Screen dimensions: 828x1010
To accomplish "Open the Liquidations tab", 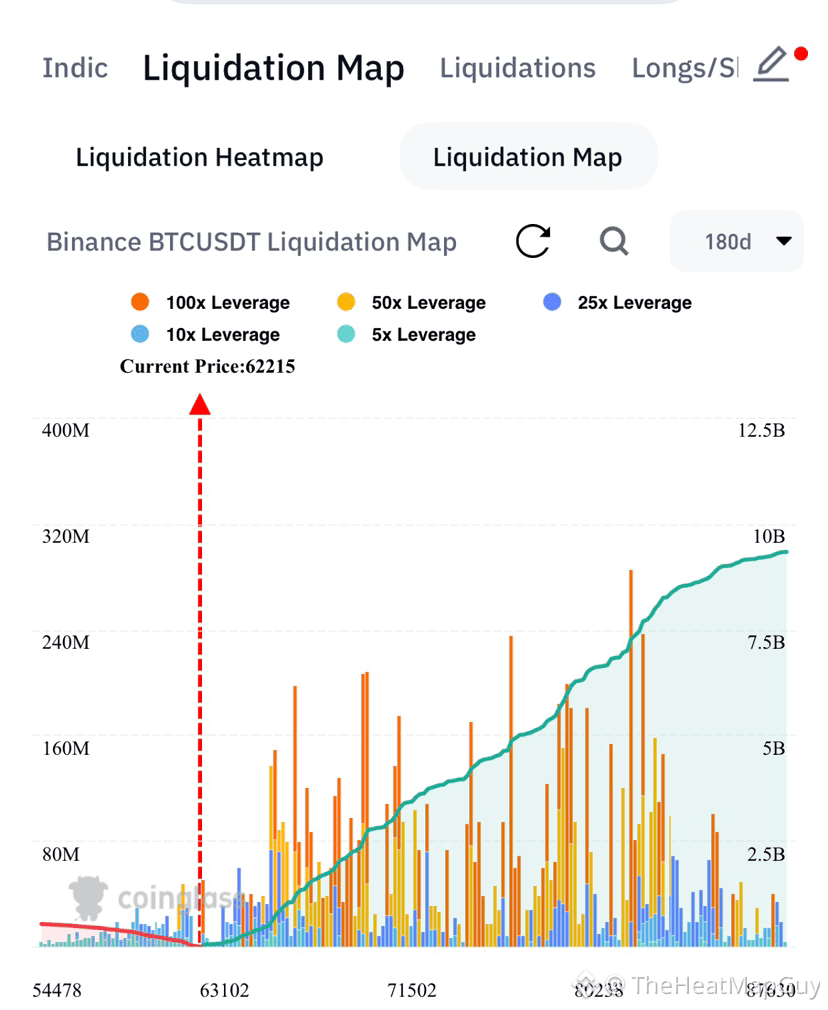I will coord(517,68).
